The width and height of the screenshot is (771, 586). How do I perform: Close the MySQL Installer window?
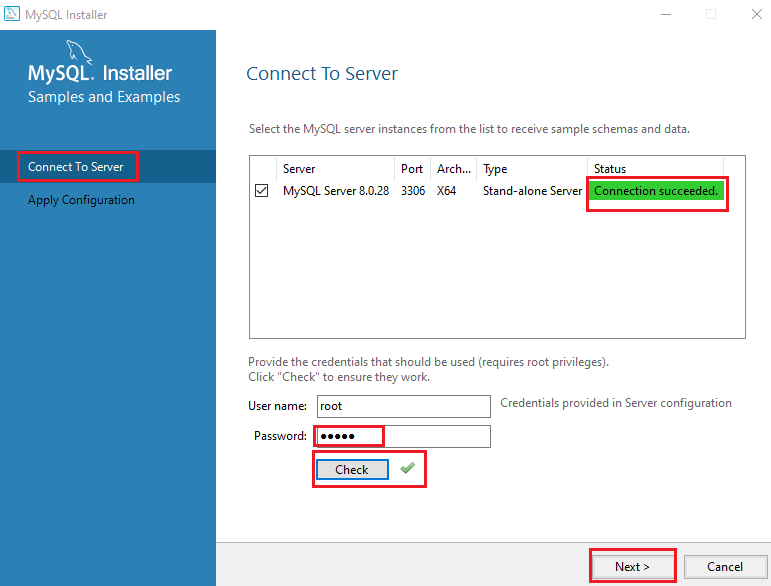pos(757,14)
